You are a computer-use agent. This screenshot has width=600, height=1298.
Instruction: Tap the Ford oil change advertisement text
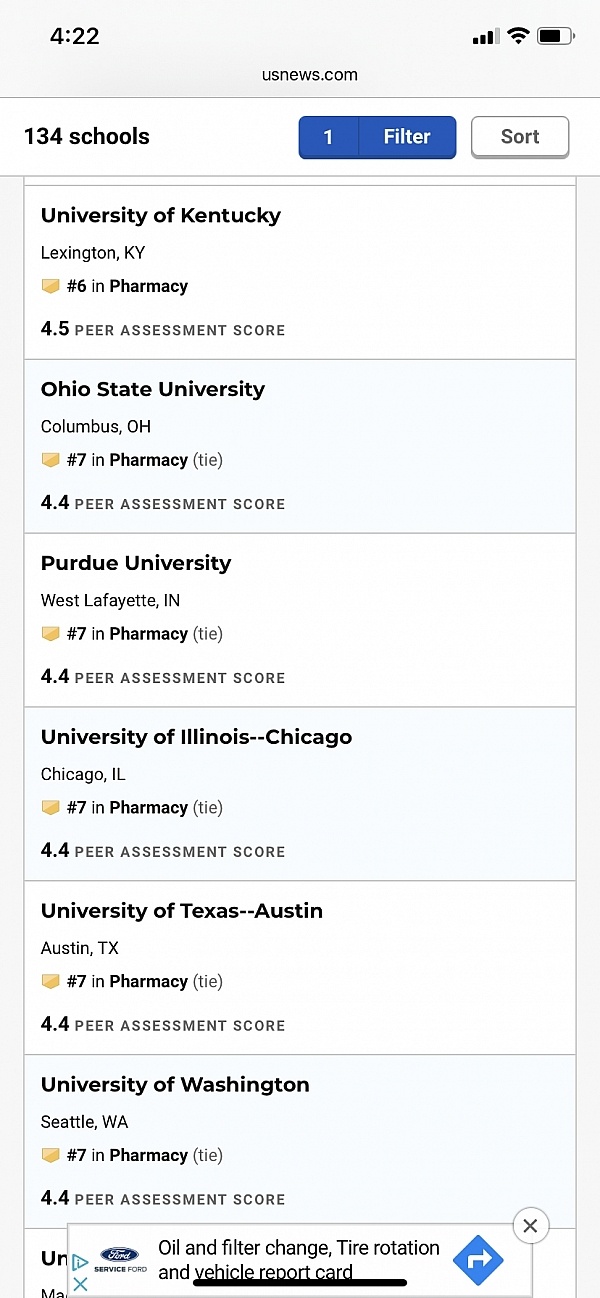[298, 1260]
